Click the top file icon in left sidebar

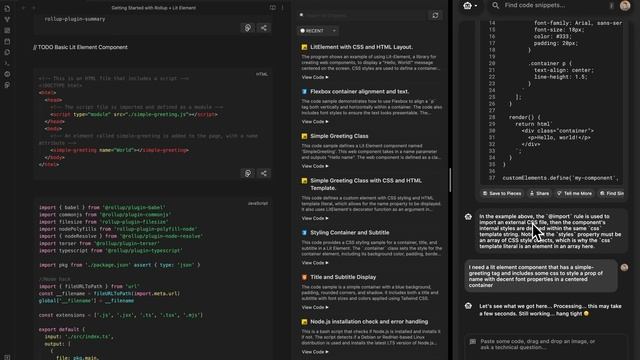(x=7, y=9)
